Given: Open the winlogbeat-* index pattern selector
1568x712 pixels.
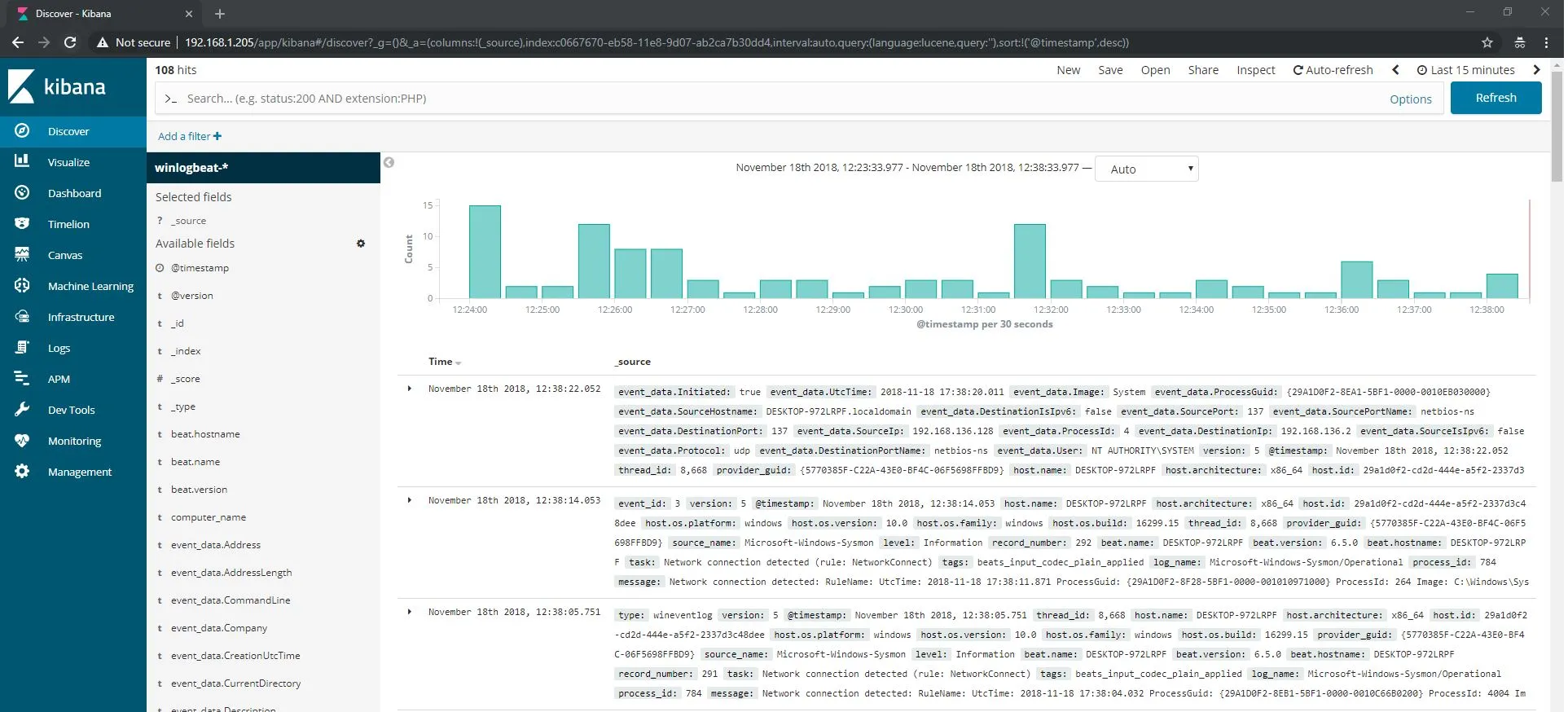Looking at the screenshot, I should 263,168.
